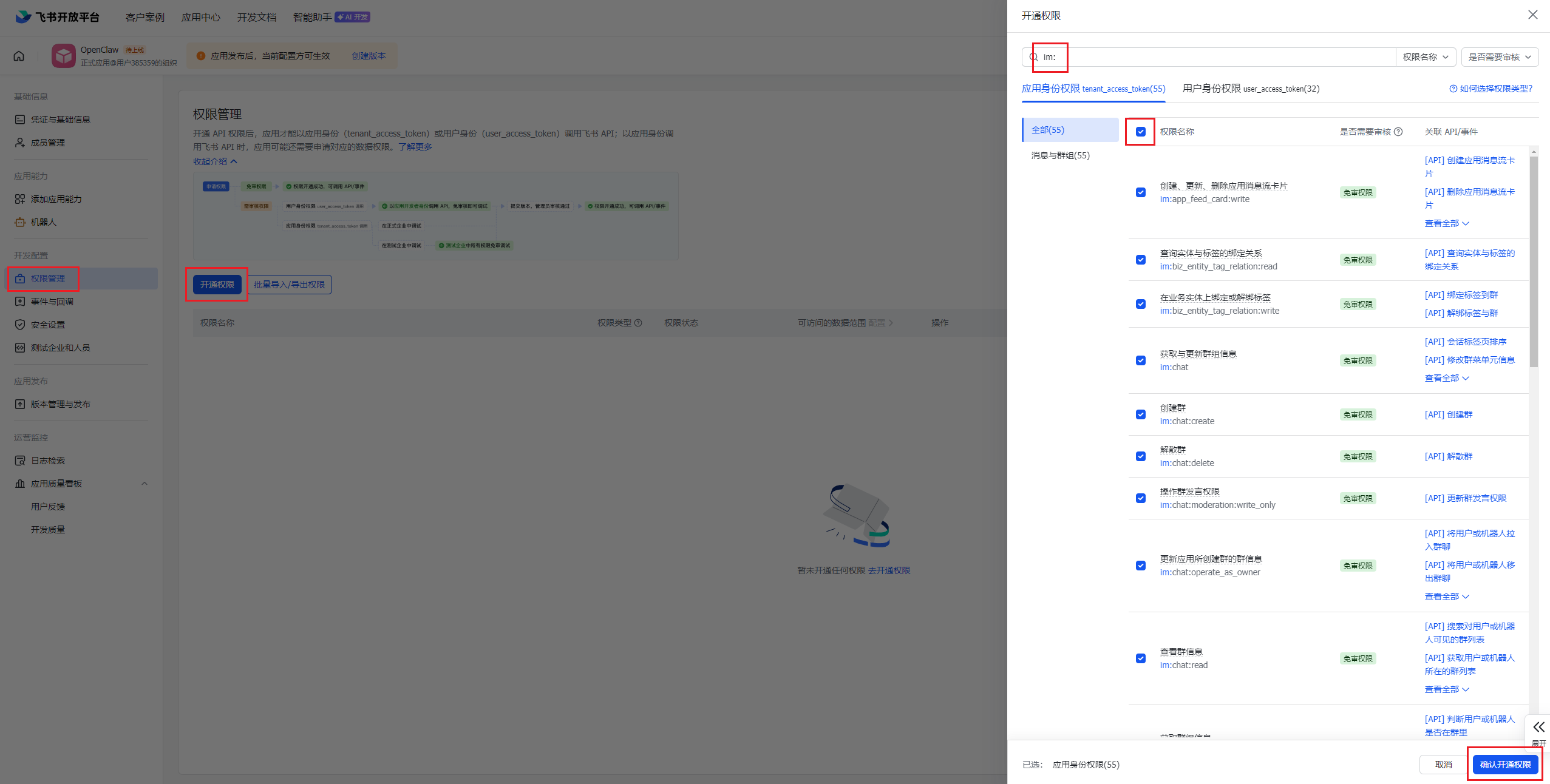Click the home icon in breadcrumb bar
This screenshot has height=784, width=1550.
pos(19,56)
